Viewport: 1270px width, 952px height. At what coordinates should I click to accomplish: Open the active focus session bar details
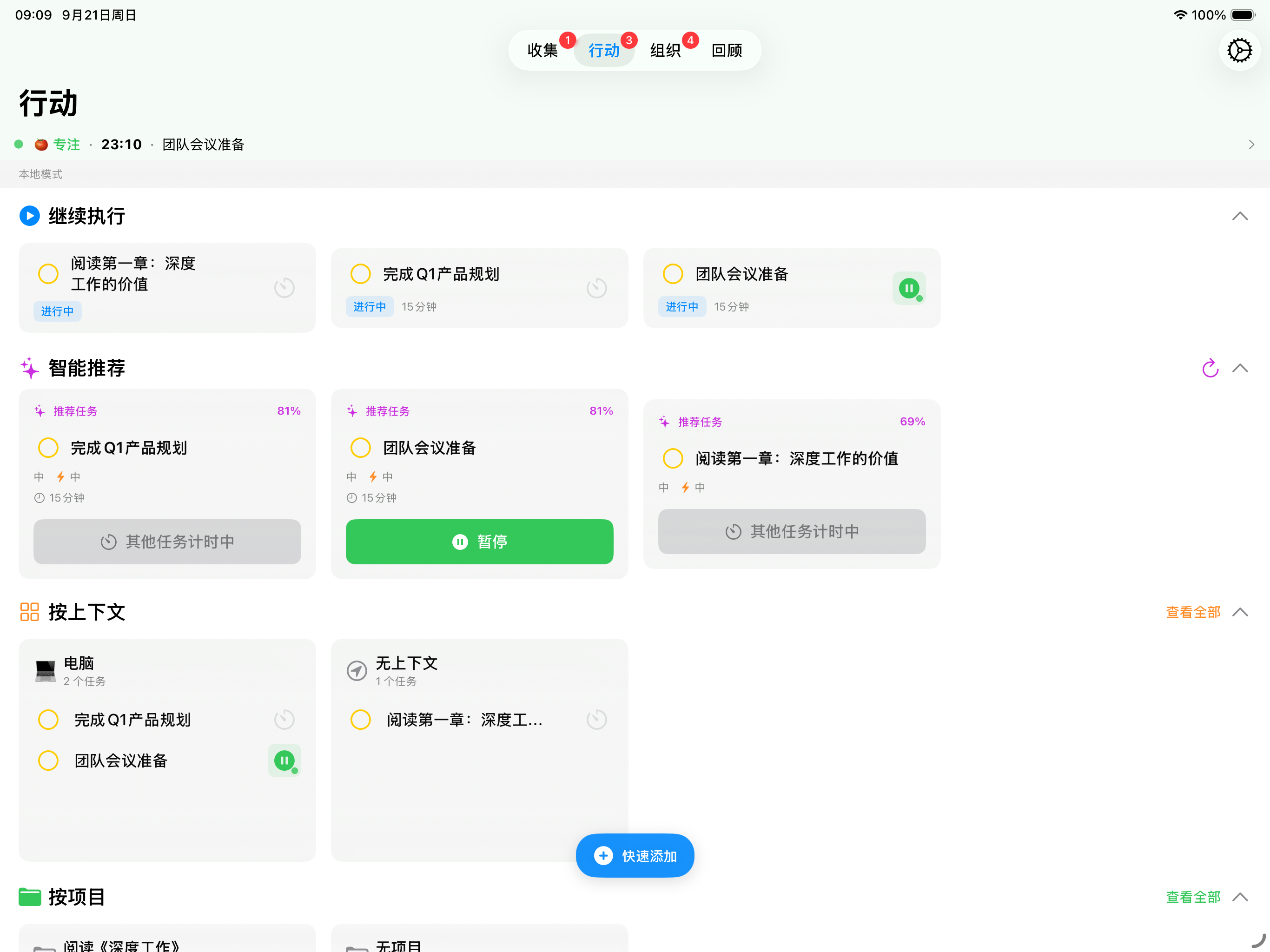[x=1251, y=144]
